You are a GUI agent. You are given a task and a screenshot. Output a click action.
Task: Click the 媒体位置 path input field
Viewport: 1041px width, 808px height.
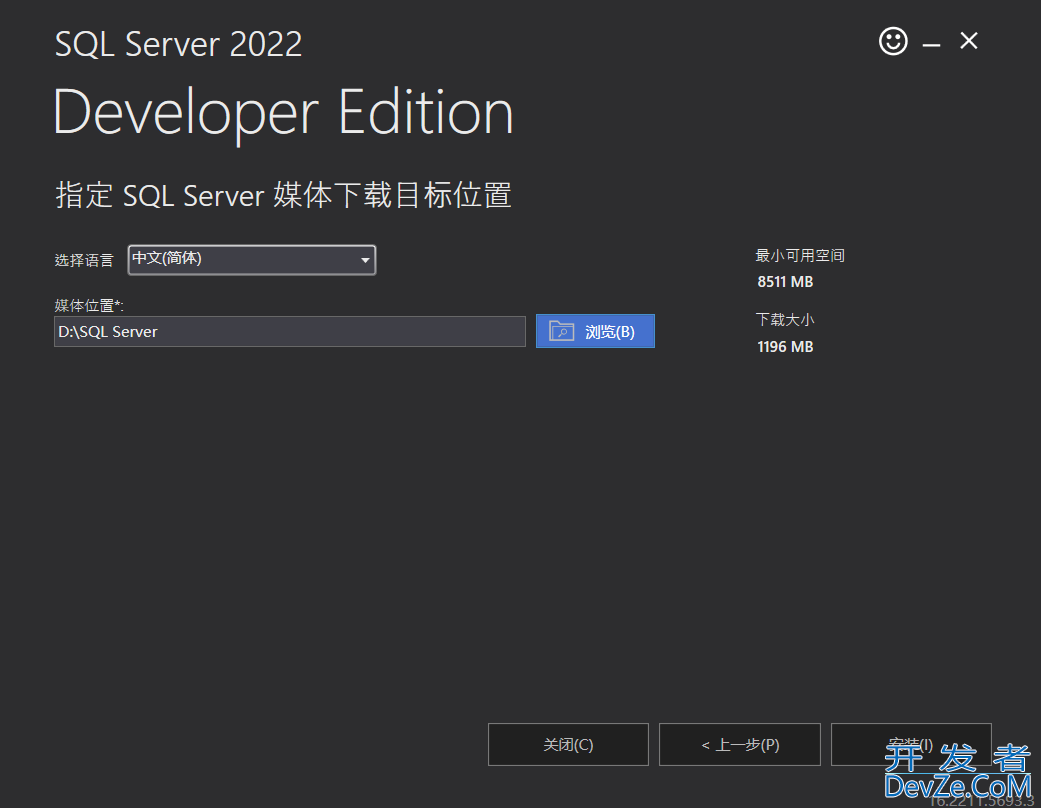(x=289, y=331)
